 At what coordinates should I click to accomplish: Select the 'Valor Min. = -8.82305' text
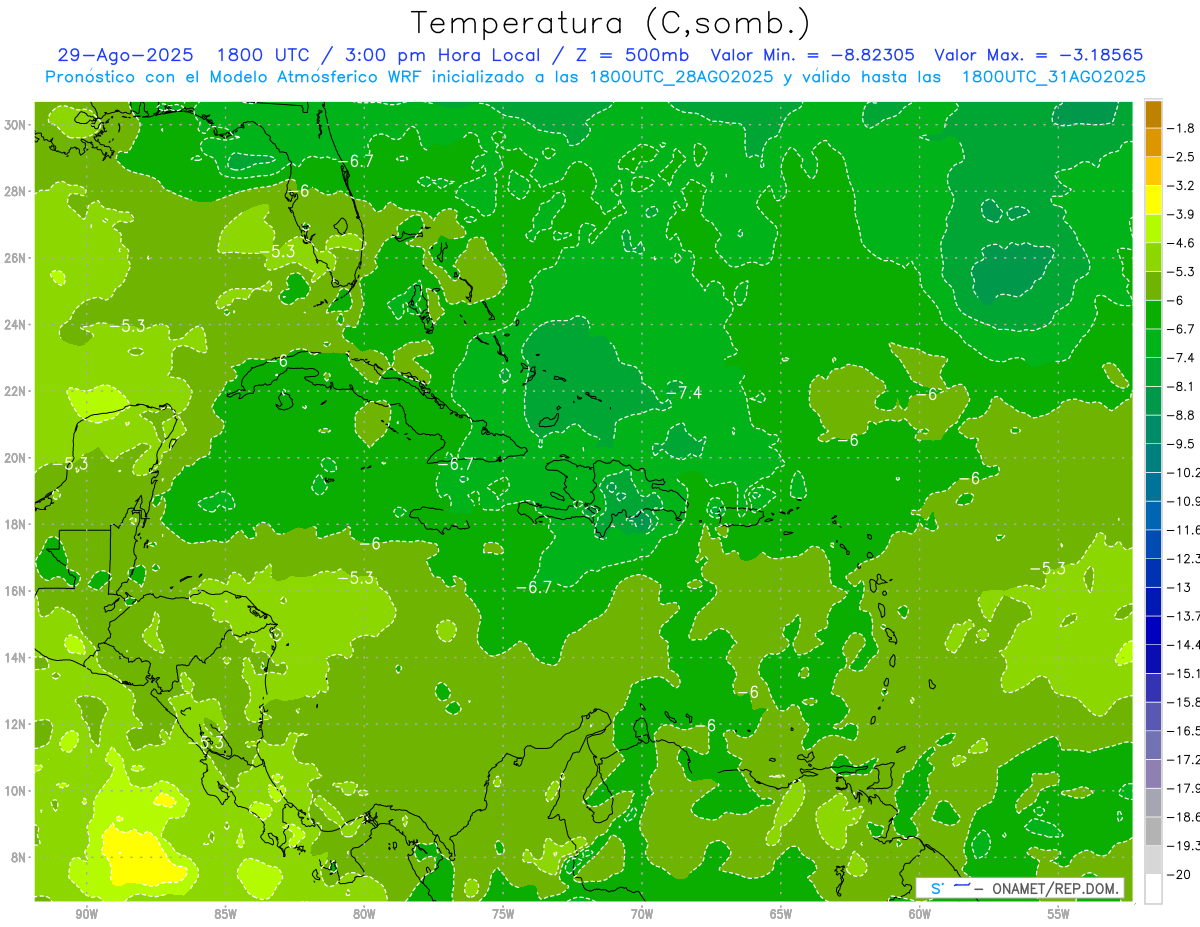tap(812, 55)
